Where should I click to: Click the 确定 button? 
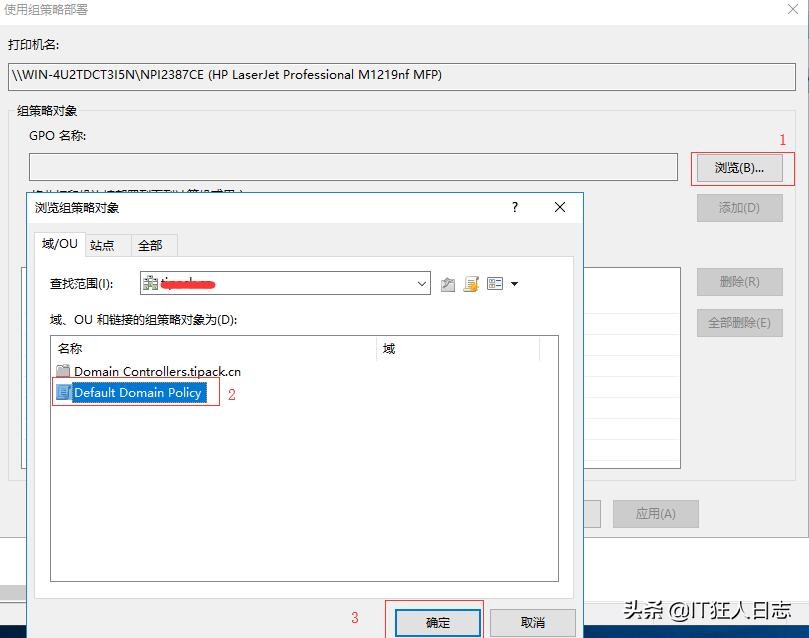tap(436, 621)
